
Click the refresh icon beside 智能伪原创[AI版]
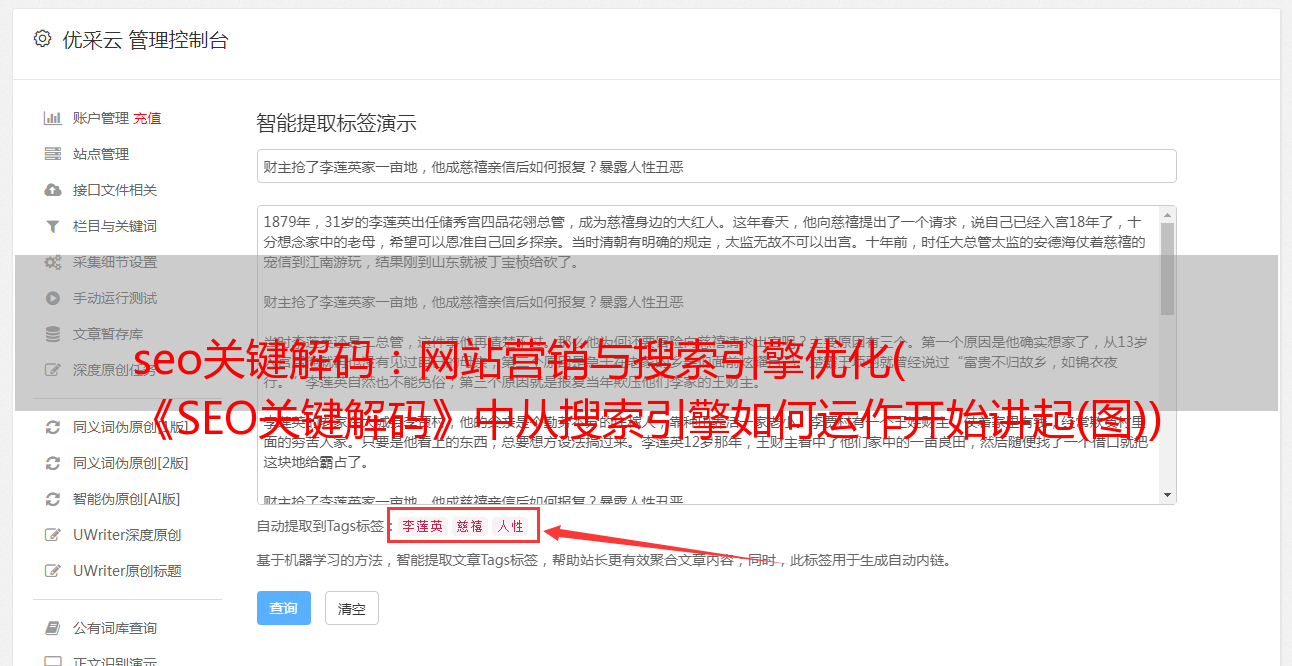pos(53,499)
